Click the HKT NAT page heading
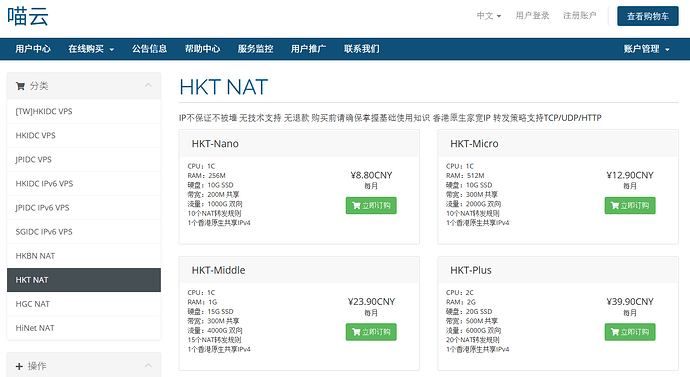 click(224, 87)
